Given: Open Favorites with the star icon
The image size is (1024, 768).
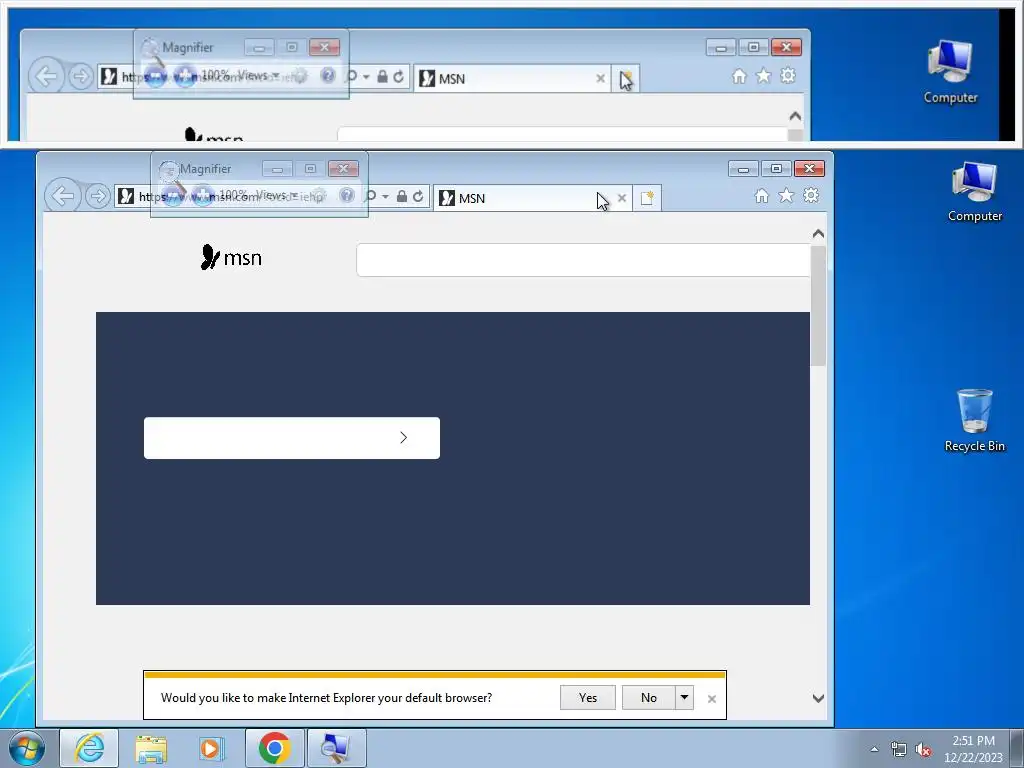Looking at the screenshot, I should 786,196.
